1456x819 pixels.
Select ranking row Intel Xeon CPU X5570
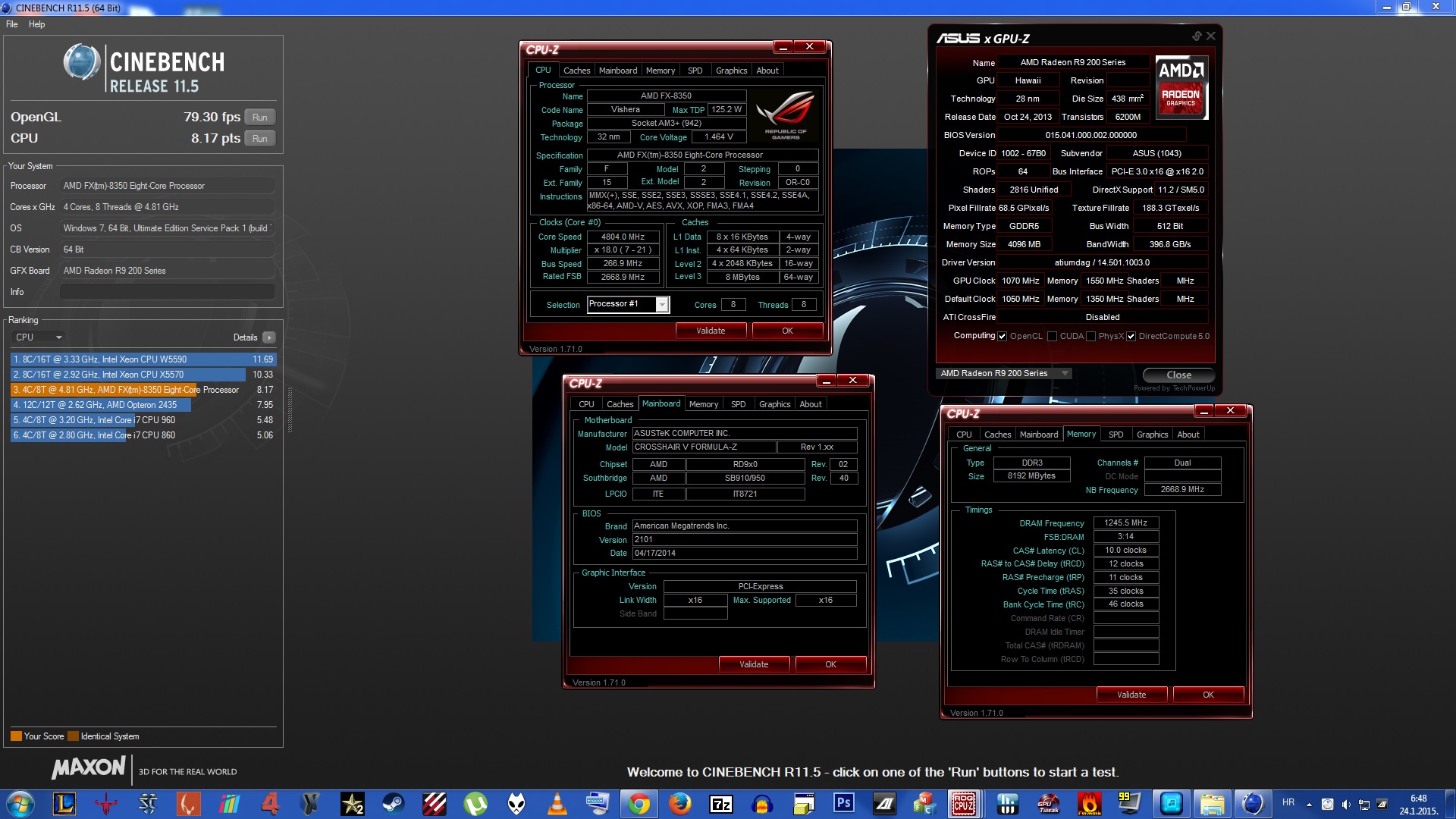143,375
